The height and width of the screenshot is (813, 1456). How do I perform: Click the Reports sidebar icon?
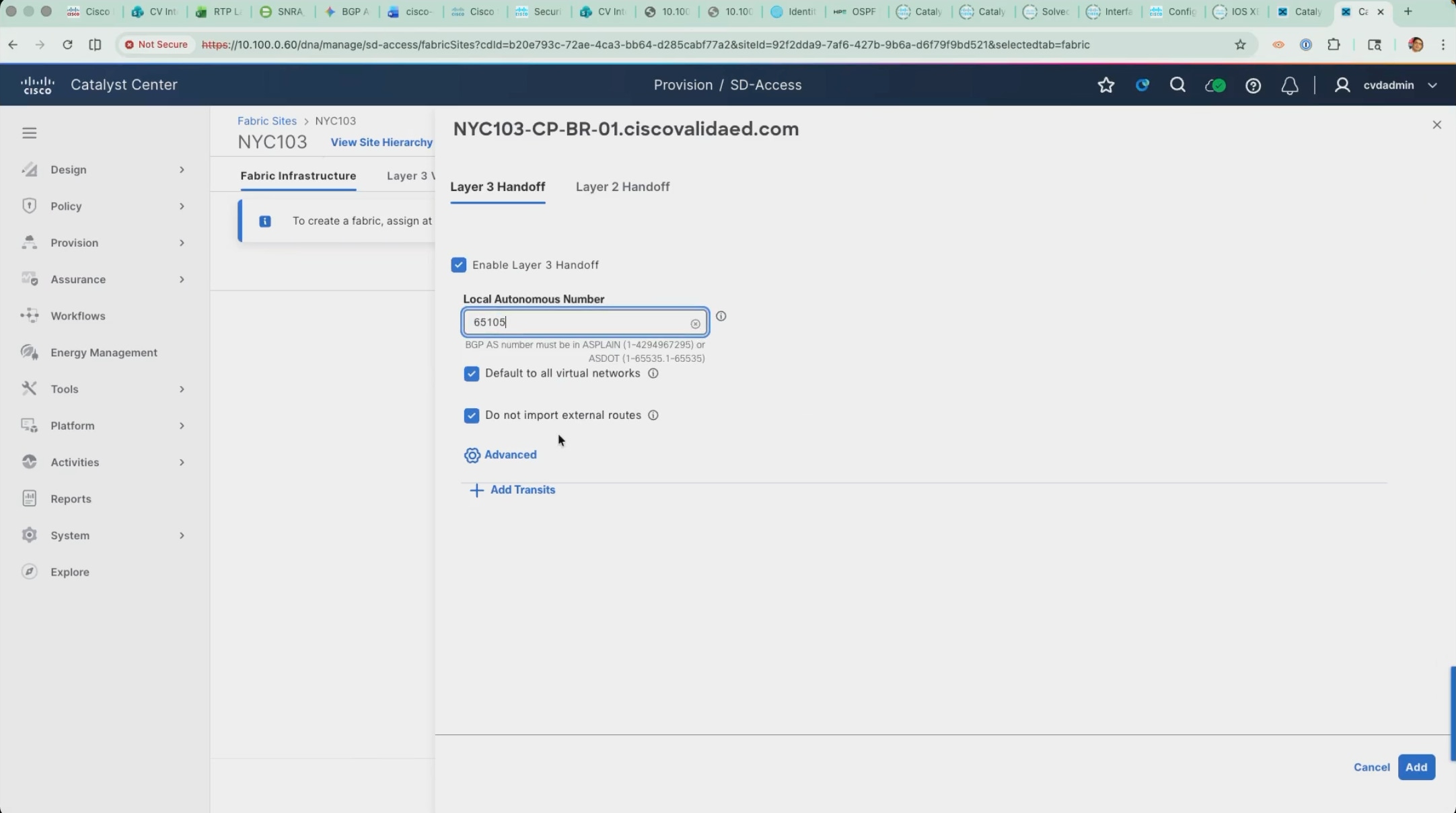point(29,498)
